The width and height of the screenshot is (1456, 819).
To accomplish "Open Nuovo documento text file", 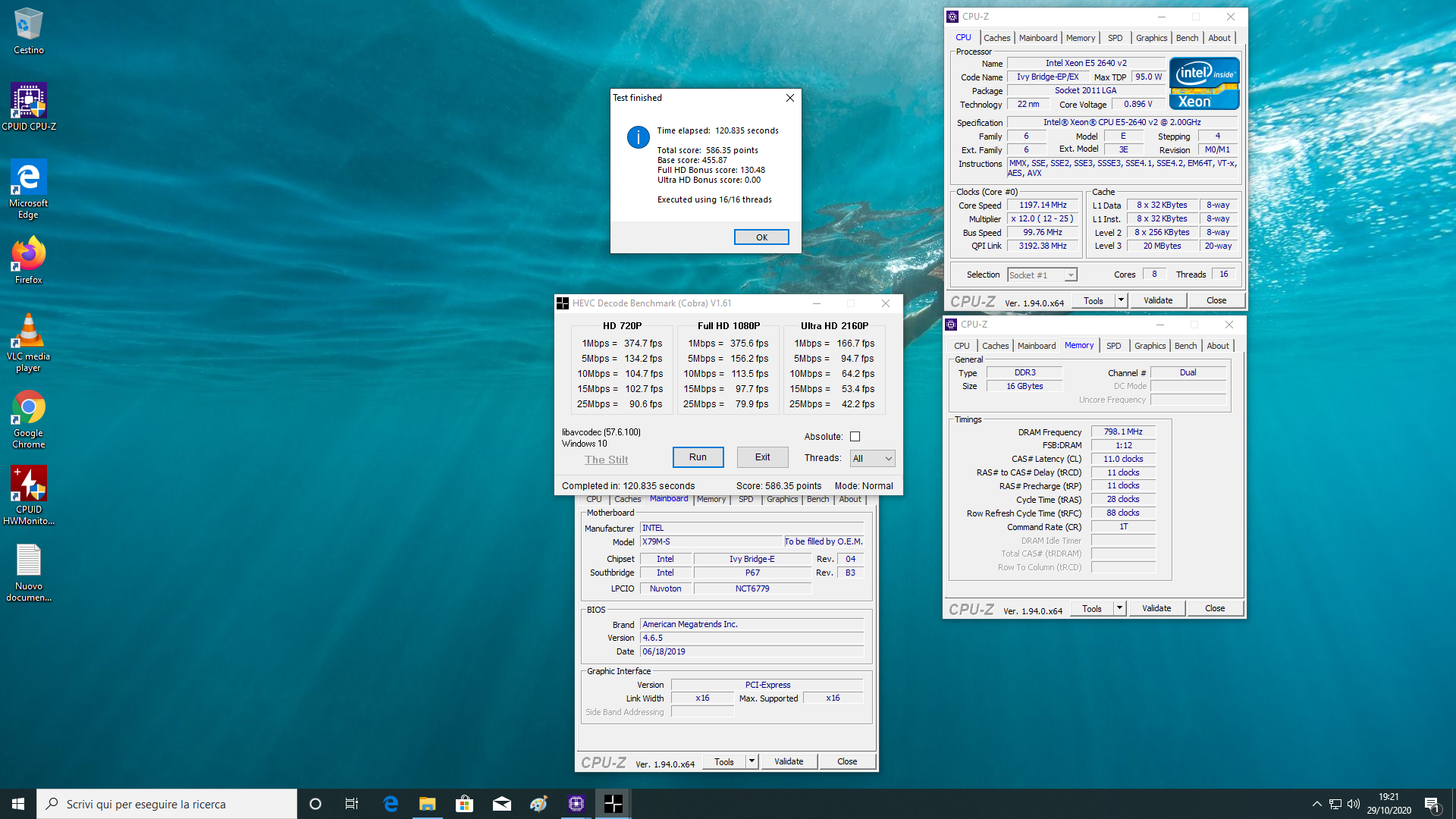I will pyautogui.click(x=29, y=573).
